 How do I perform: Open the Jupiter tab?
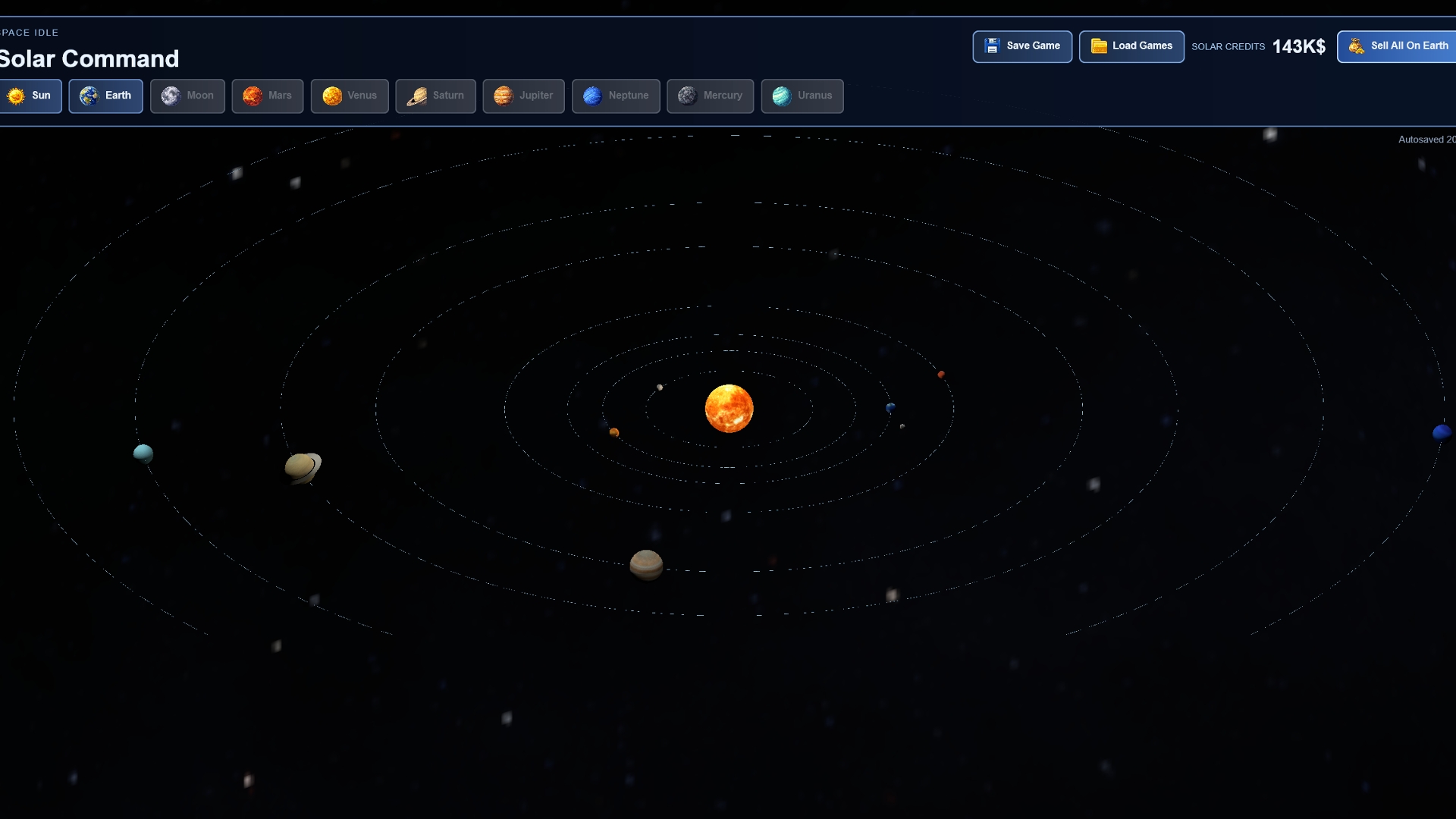click(524, 96)
